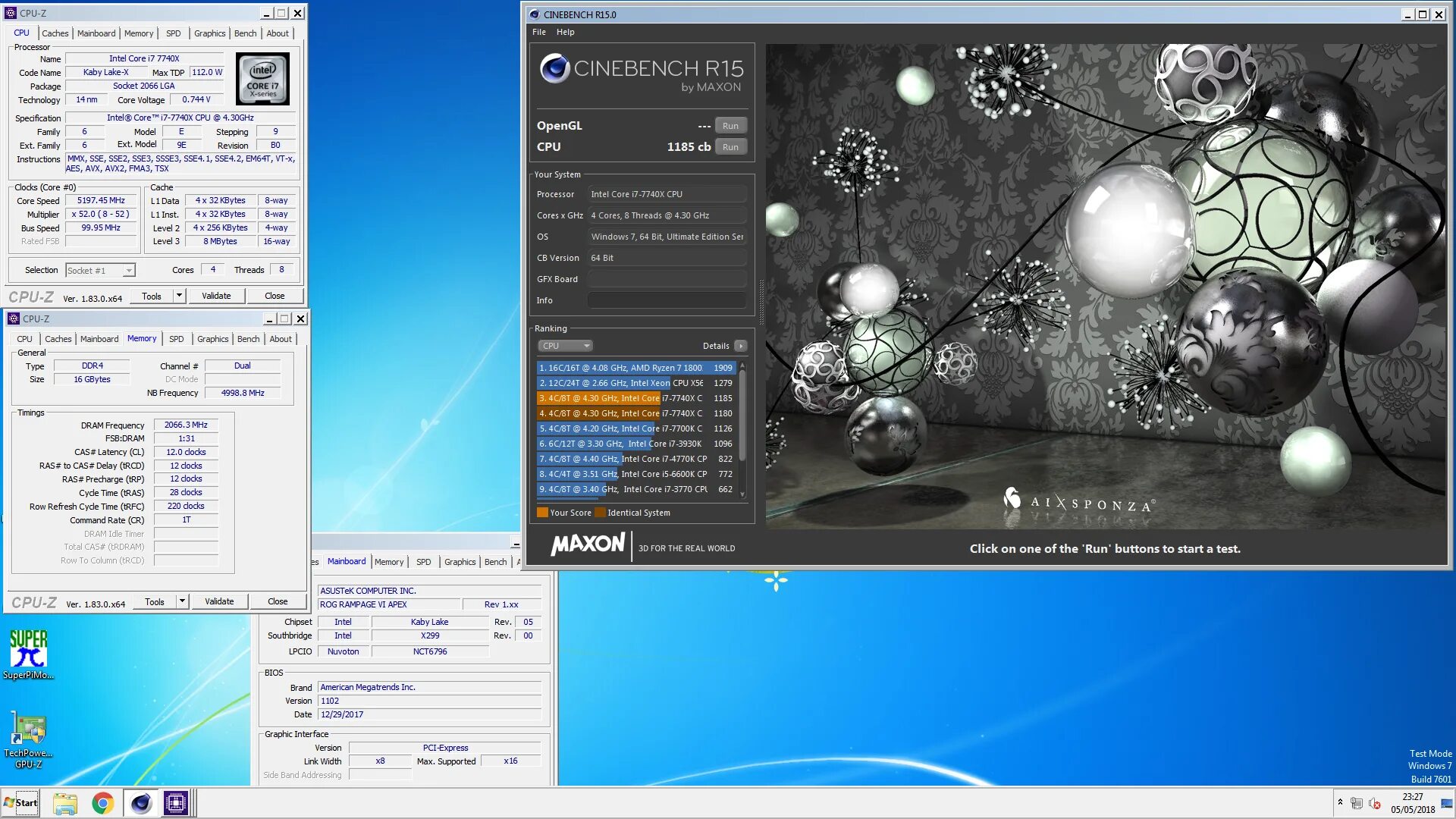Viewport: 1456px width, 819px height.
Task: Click the ranking list vertical scrollbar
Action: [x=742, y=417]
